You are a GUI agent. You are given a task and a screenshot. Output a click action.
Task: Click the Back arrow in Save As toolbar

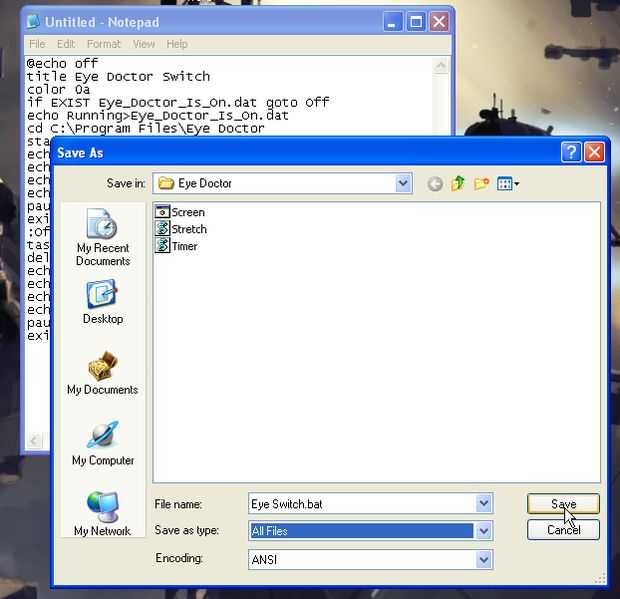pyautogui.click(x=435, y=184)
